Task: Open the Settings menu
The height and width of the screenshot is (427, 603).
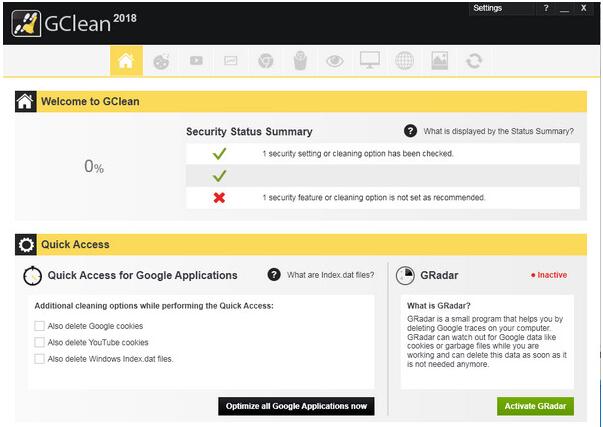Action: [488, 8]
